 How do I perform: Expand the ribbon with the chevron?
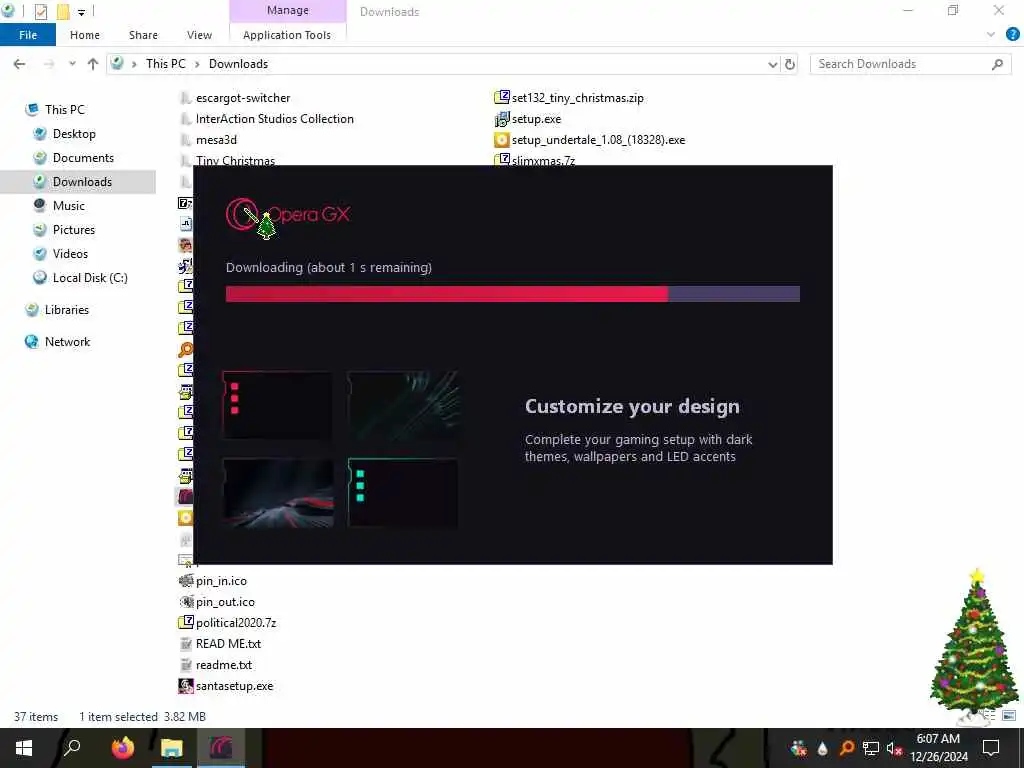(x=991, y=35)
